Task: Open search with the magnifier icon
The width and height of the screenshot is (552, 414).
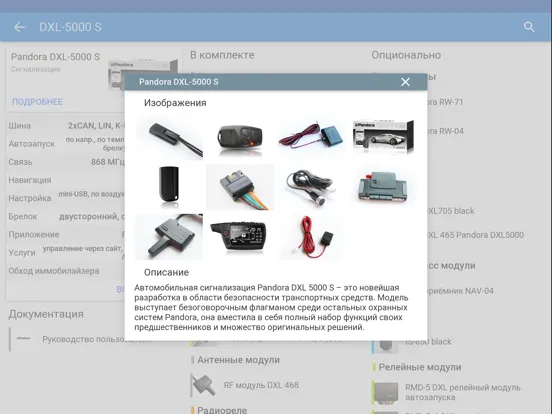Action: [x=529, y=27]
